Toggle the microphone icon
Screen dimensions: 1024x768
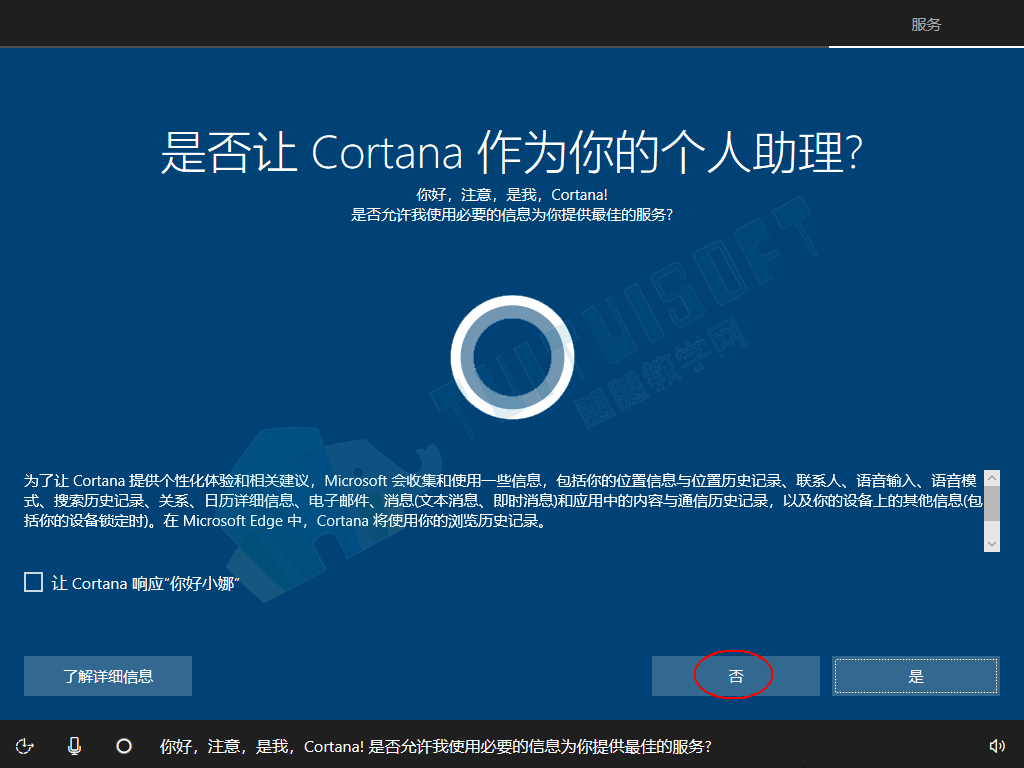coord(74,745)
